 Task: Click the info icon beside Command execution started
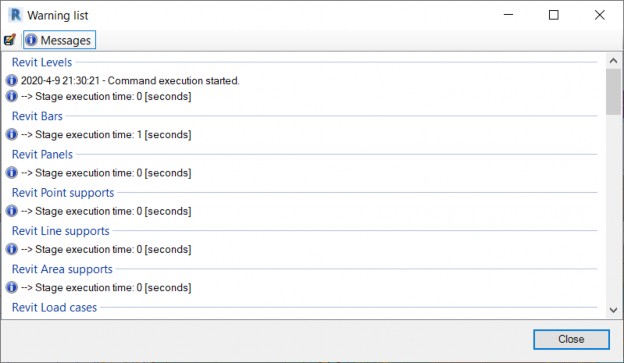tap(12, 80)
